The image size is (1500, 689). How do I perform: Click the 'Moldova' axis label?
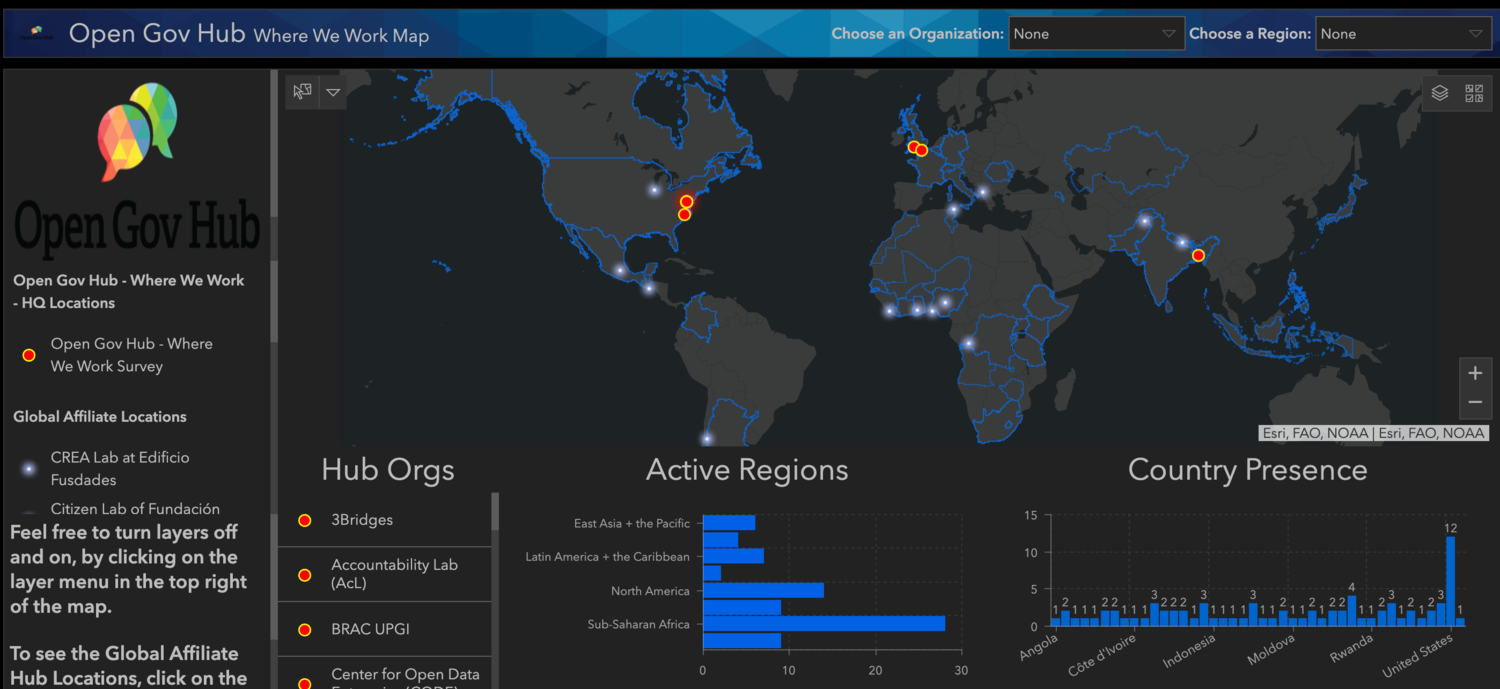pos(1273,651)
